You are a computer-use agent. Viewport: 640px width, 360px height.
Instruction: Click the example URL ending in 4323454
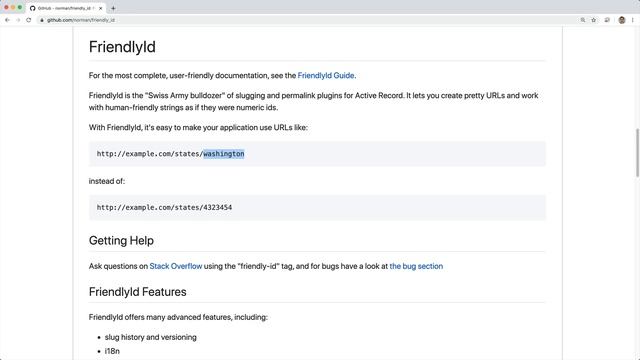pyautogui.click(x=164, y=207)
